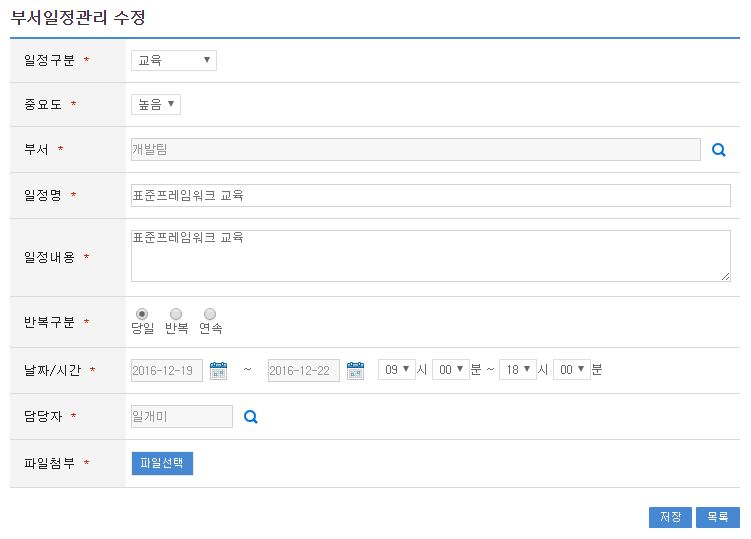Viewport: 751px width, 539px height.
Task: Open the 중요도 dropdown showing 높음
Action: click(x=156, y=105)
